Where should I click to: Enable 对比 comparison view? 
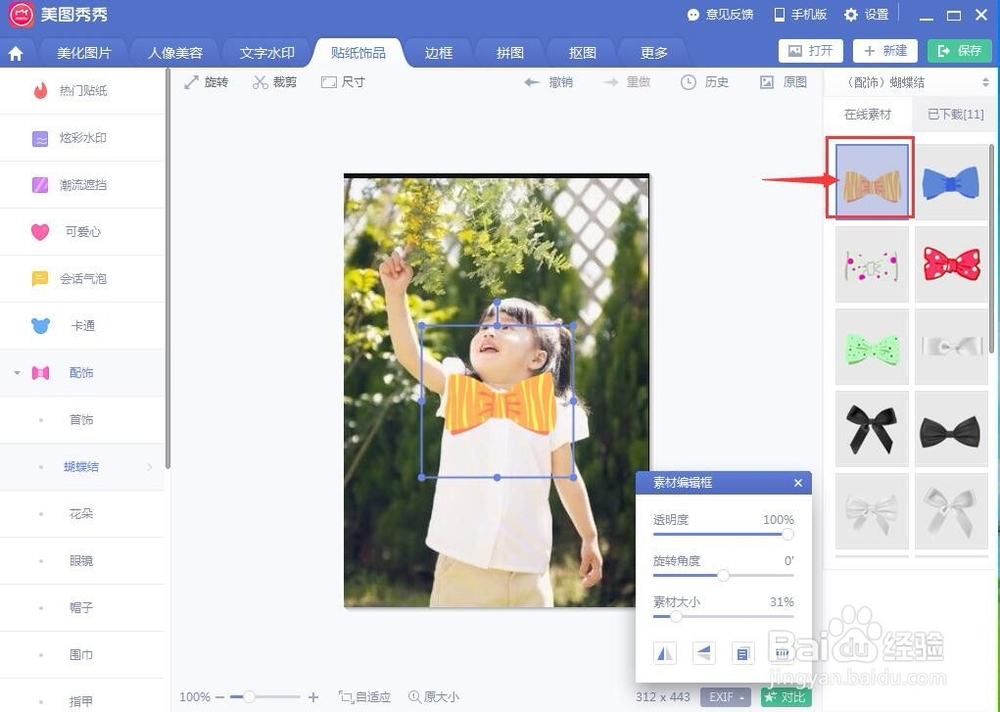coord(786,697)
